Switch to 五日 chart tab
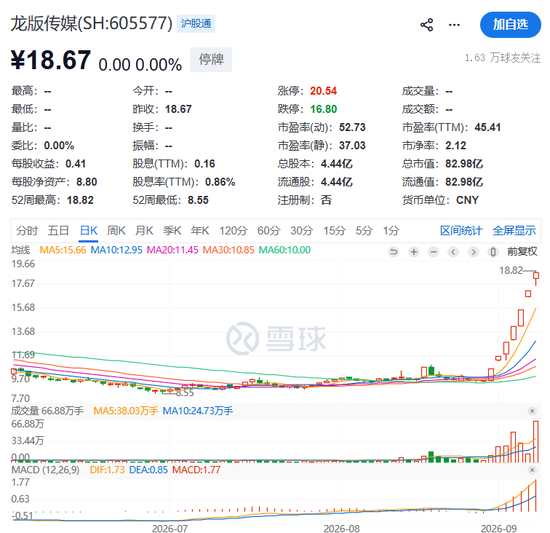The height and width of the screenshot is (533, 550). pos(58,231)
